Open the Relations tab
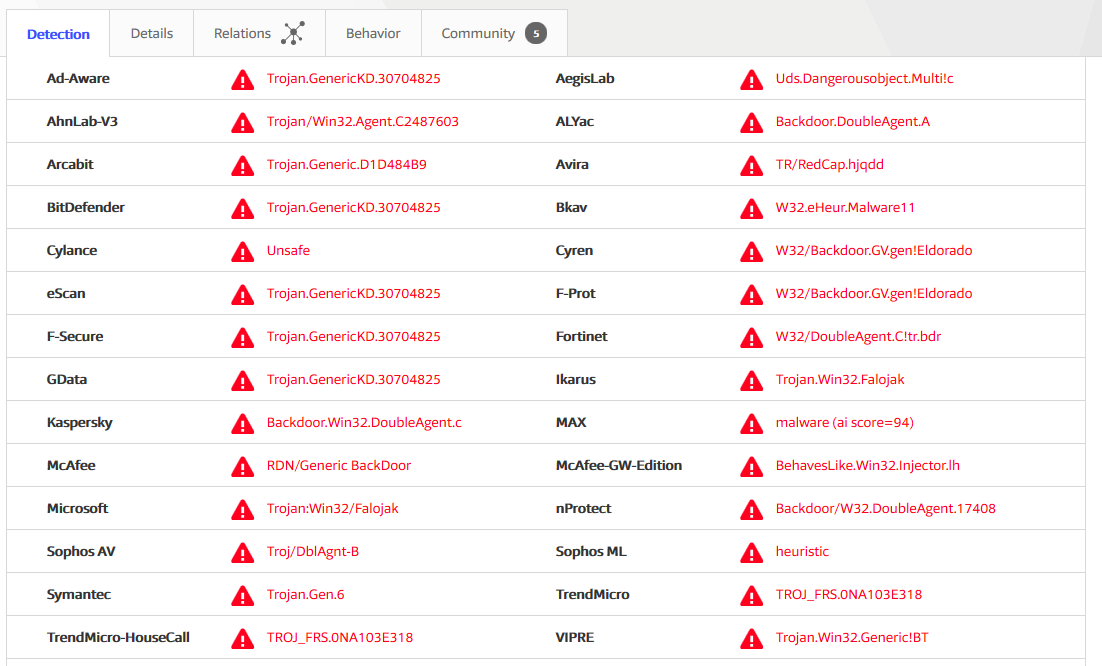Screen dimensions: 1102x666 pyautogui.click(x=243, y=33)
